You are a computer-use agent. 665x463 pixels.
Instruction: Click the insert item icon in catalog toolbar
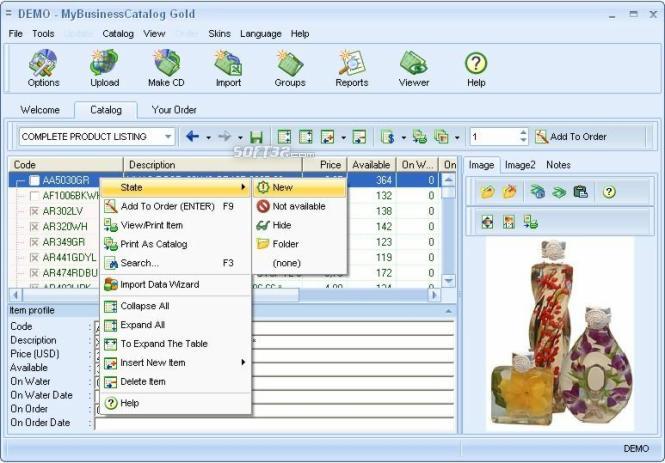(327, 137)
